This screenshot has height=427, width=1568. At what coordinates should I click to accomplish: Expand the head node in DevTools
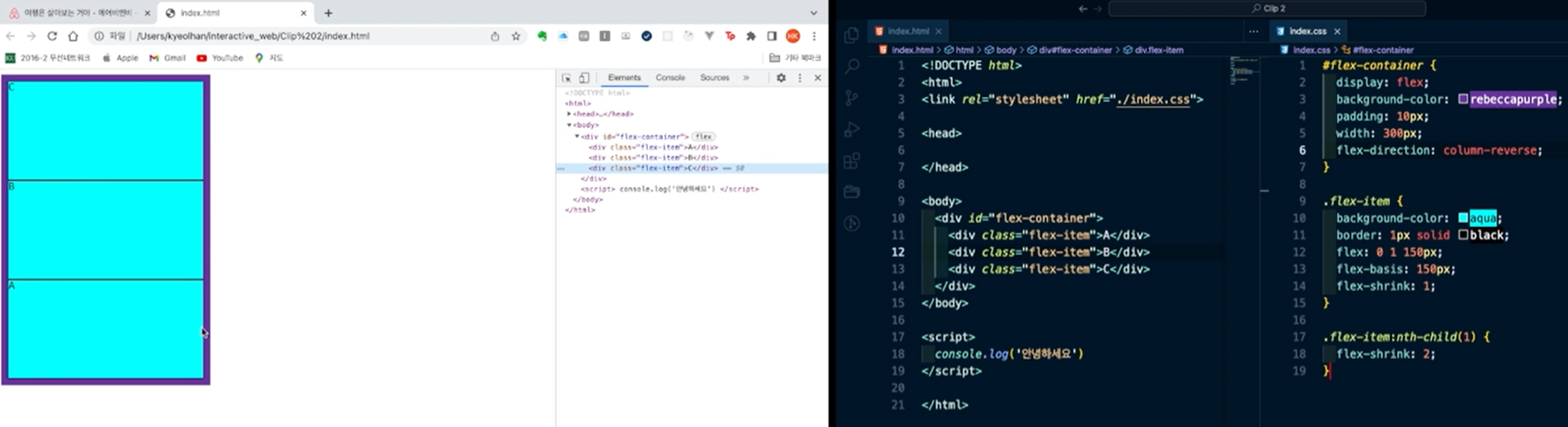tap(570, 114)
